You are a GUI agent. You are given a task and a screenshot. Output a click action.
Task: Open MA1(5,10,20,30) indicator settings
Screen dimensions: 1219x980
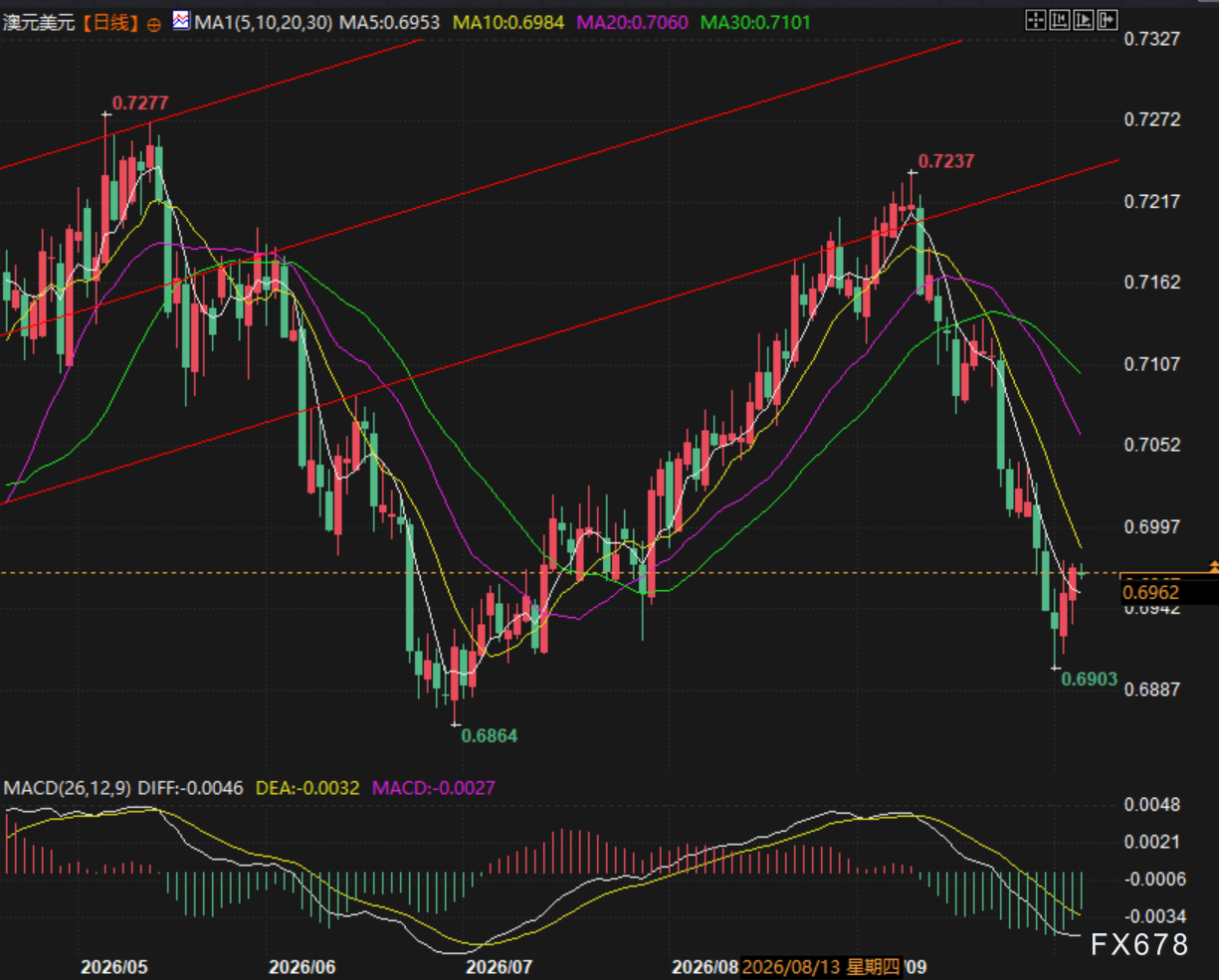click(263, 22)
